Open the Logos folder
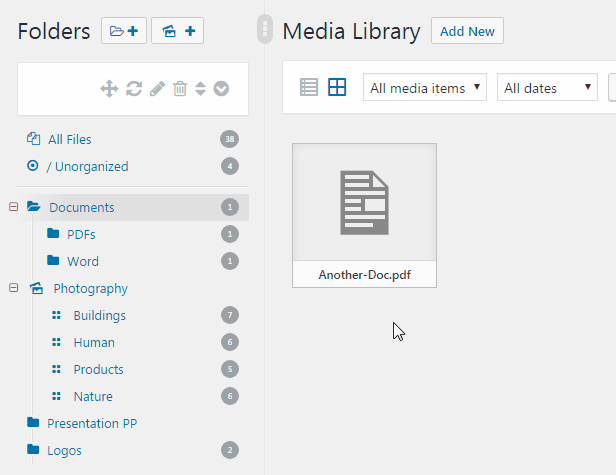616x475 pixels. 64,450
